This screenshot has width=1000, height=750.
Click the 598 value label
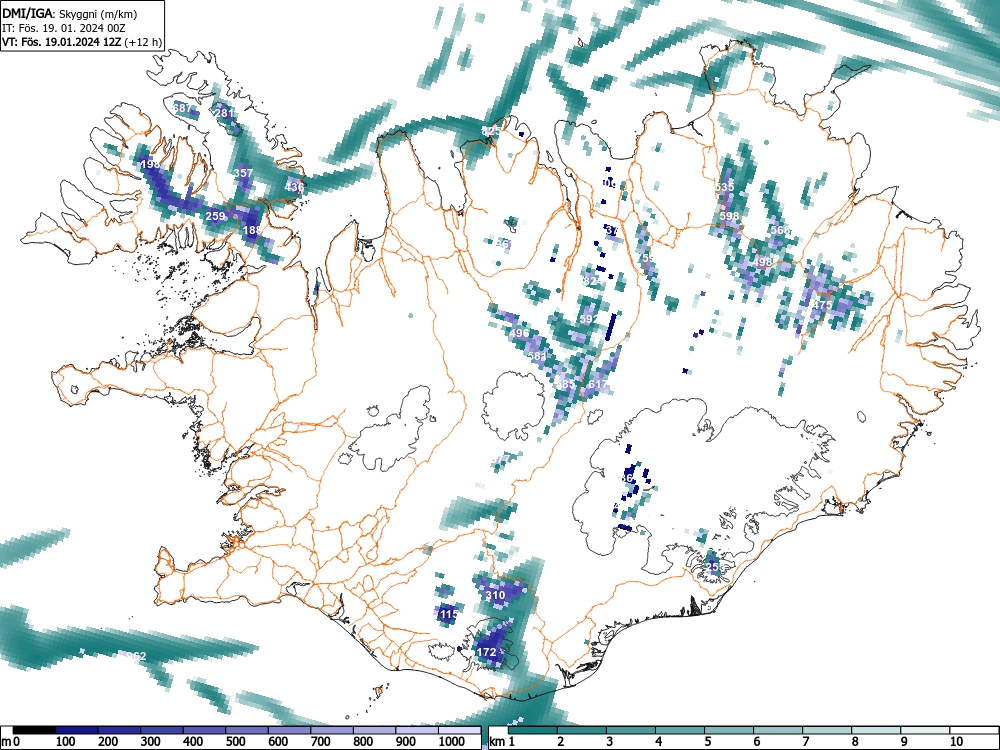[x=729, y=216]
